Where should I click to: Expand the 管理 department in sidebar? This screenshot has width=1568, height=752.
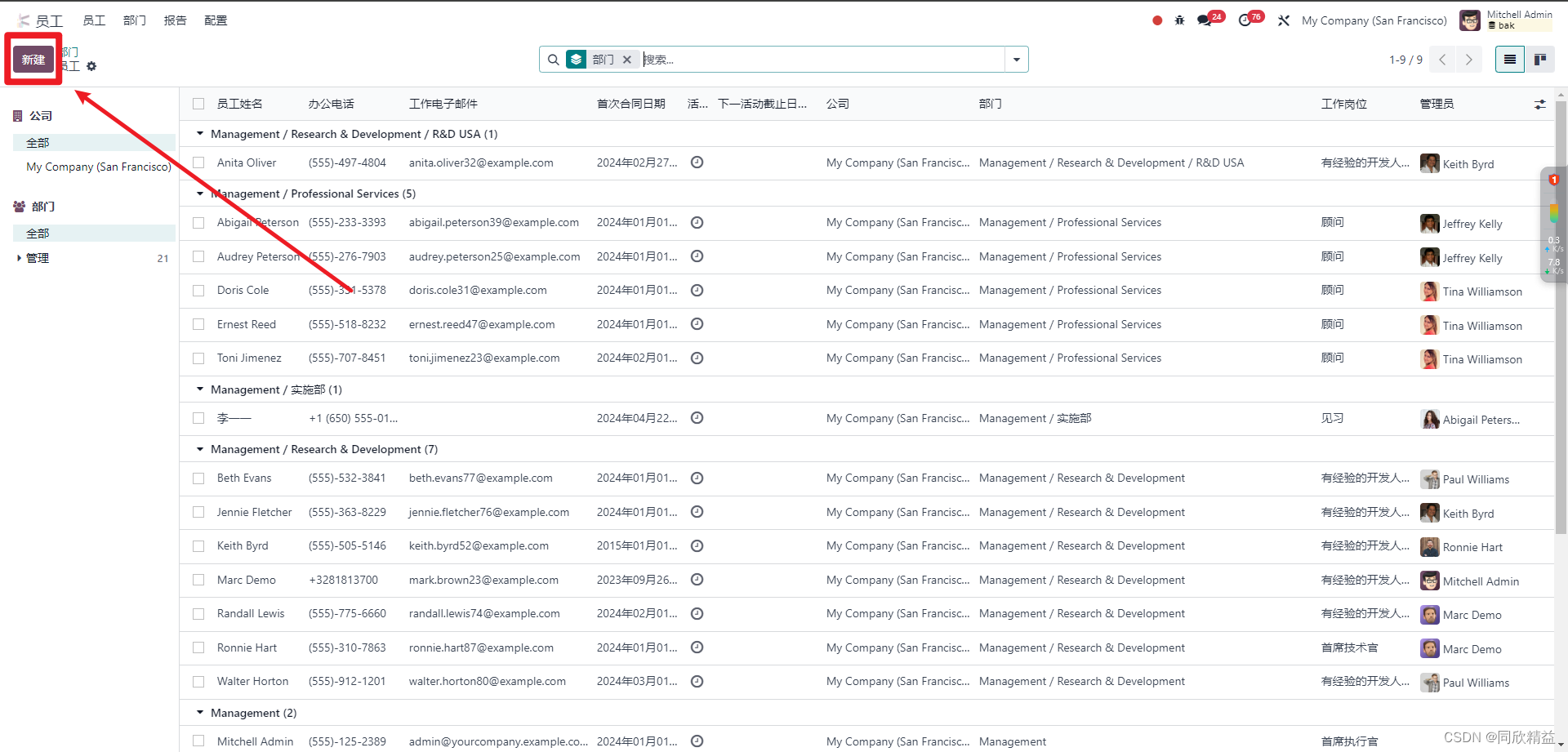point(18,258)
